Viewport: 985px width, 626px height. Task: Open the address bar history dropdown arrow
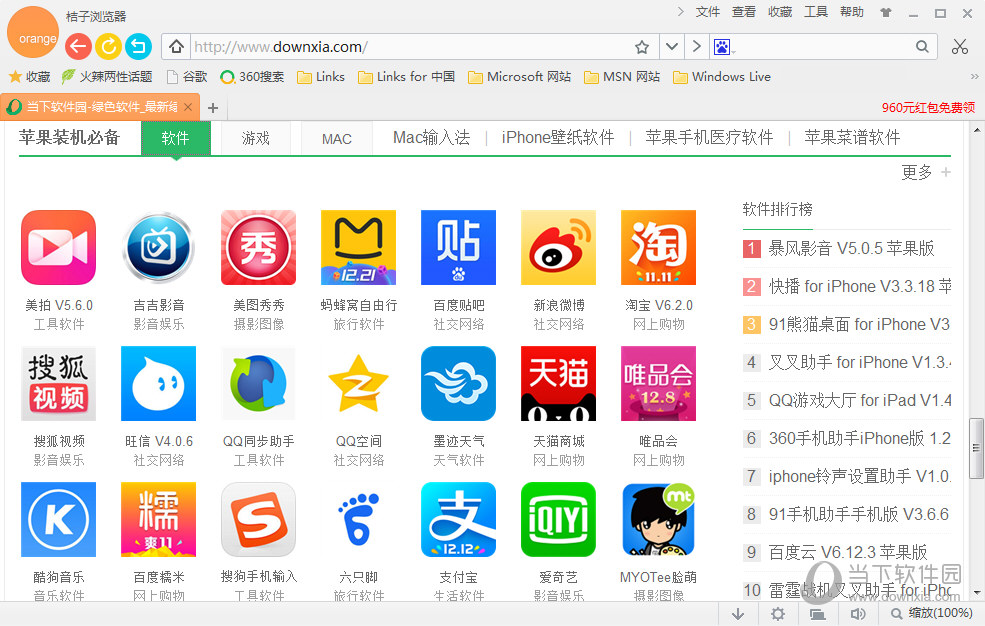click(671, 46)
